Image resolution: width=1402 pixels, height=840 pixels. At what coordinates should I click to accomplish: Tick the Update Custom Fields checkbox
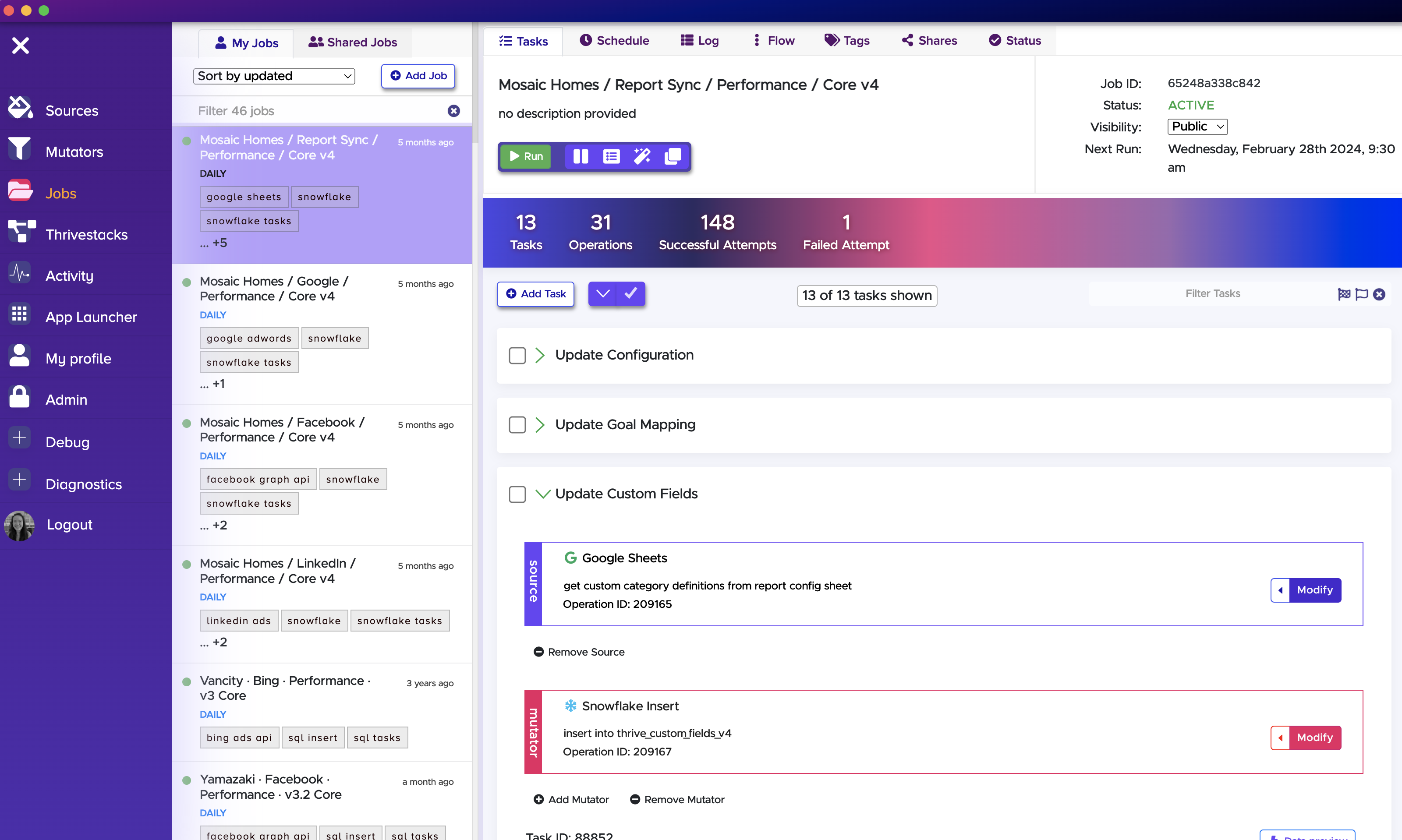coord(517,494)
